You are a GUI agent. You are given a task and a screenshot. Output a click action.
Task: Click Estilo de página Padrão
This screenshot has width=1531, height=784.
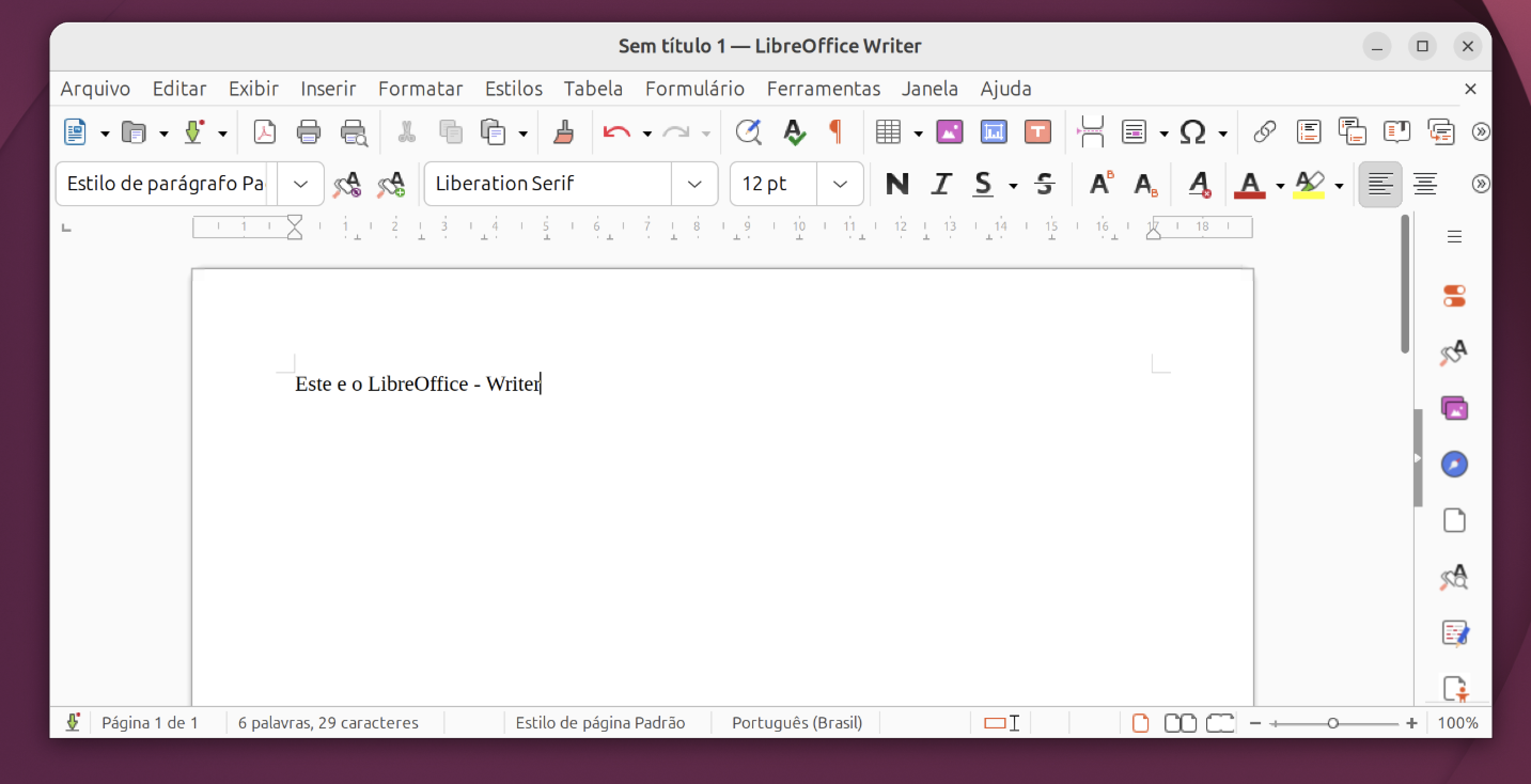pos(600,723)
